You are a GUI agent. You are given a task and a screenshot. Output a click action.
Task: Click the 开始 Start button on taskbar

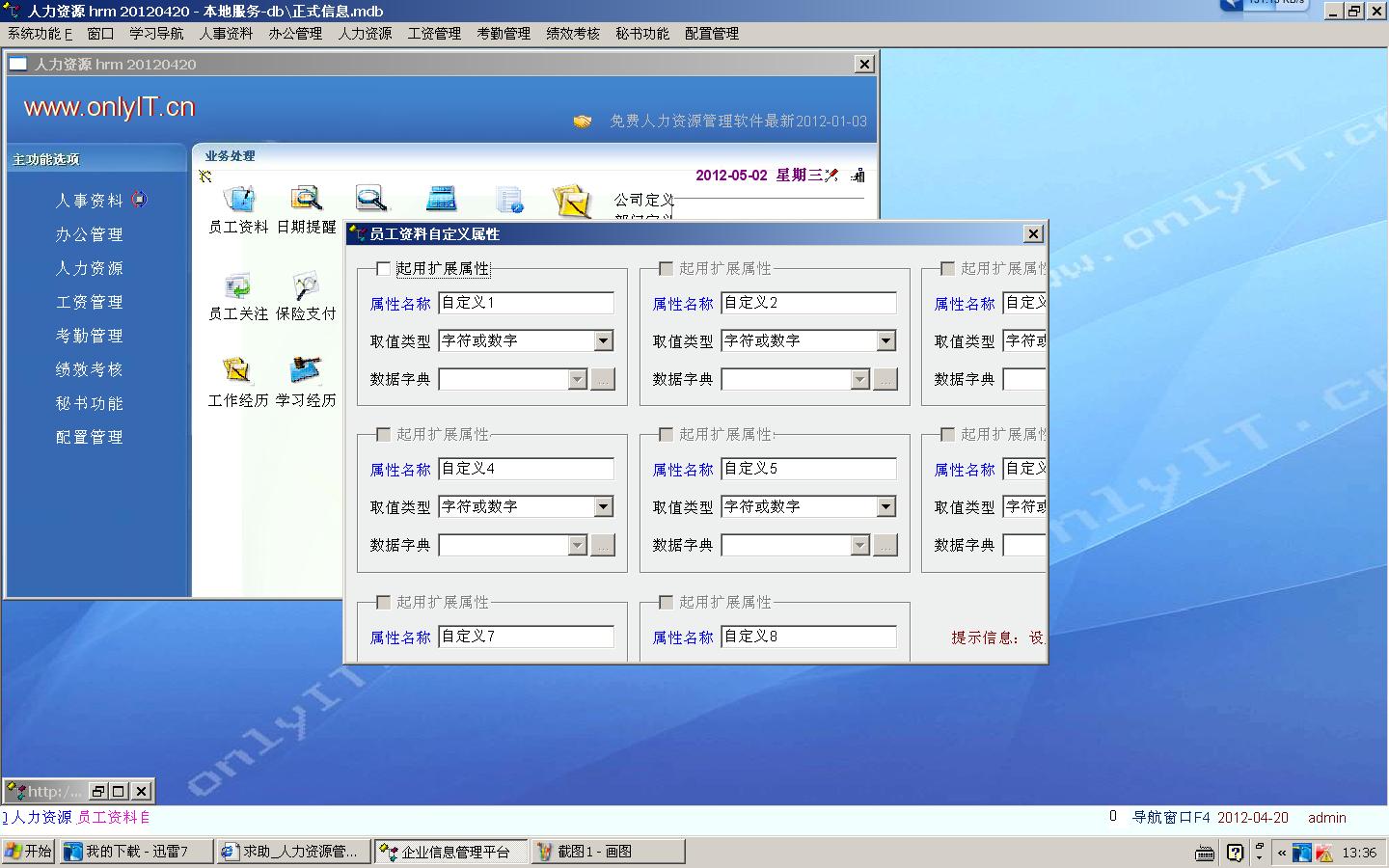[28, 852]
